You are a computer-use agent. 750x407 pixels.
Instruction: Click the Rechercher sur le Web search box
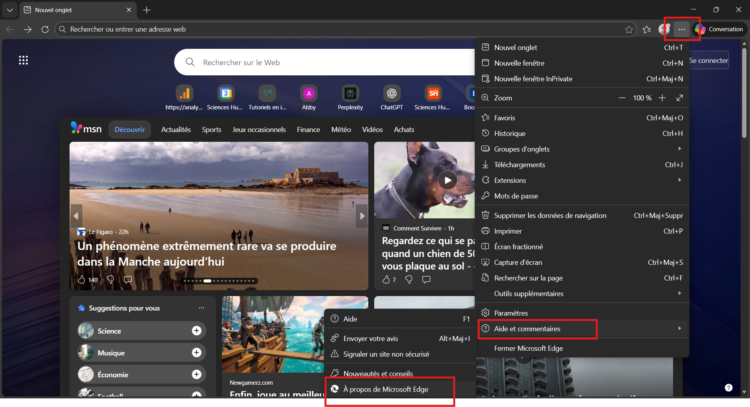point(325,62)
